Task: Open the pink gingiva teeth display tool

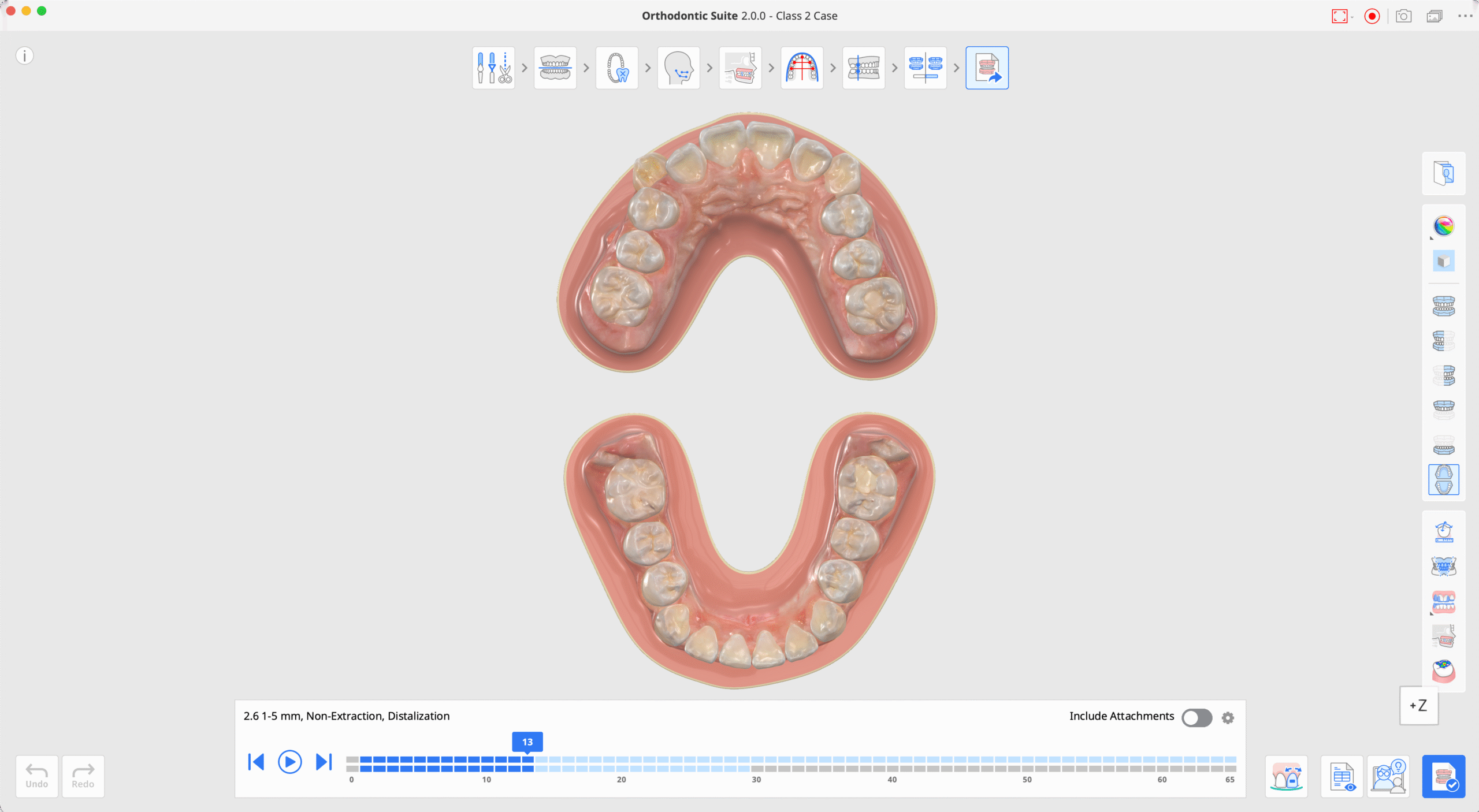Action: (x=1444, y=602)
